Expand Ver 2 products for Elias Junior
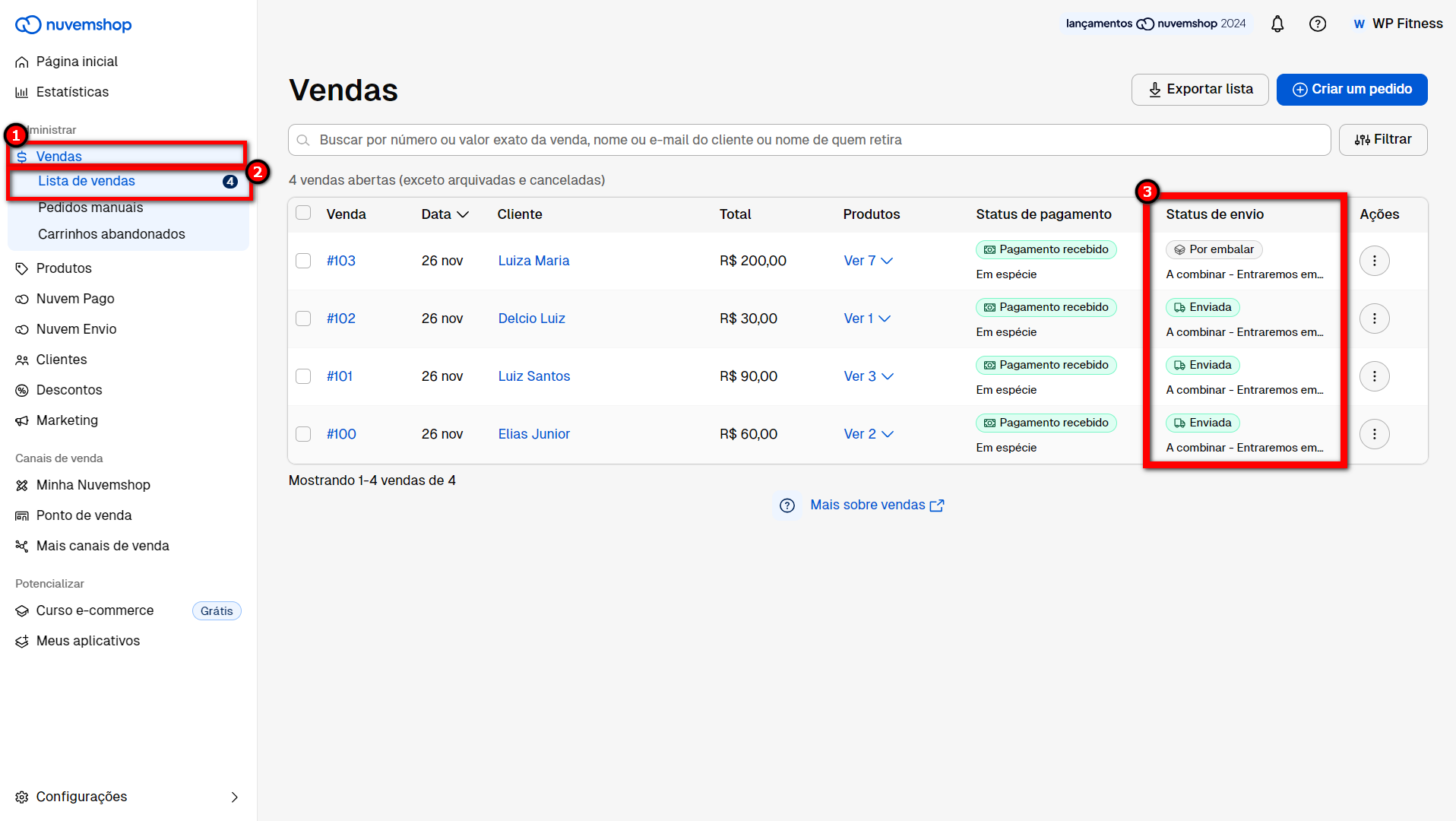The width and height of the screenshot is (1456, 821). 868,434
